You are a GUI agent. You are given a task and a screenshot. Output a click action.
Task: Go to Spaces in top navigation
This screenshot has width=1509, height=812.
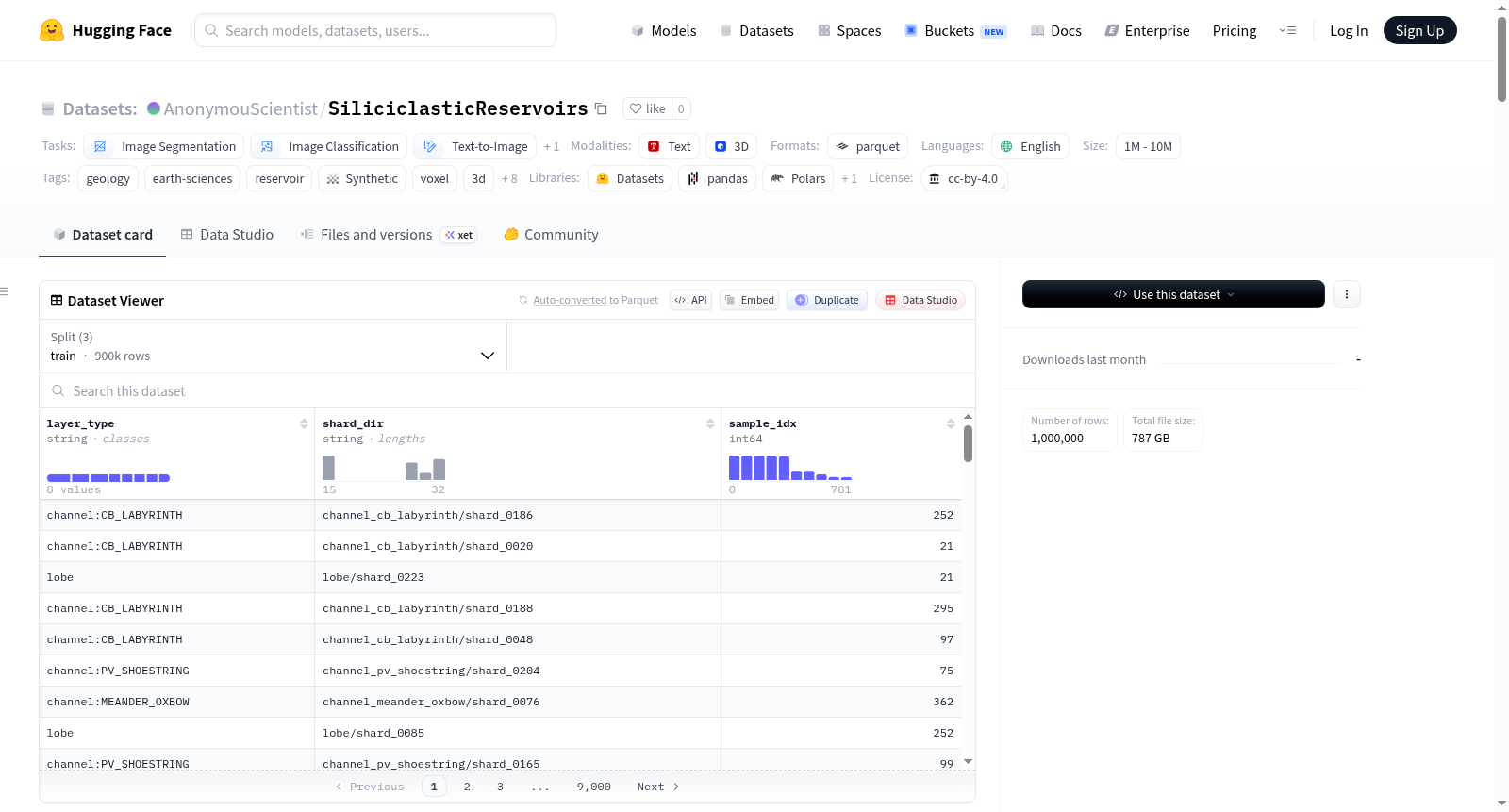point(849,31)
